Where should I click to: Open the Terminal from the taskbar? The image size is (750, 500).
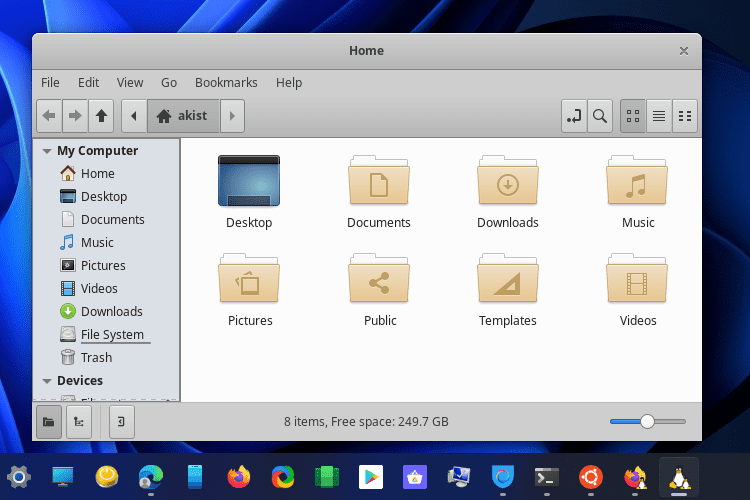[546, 477]
